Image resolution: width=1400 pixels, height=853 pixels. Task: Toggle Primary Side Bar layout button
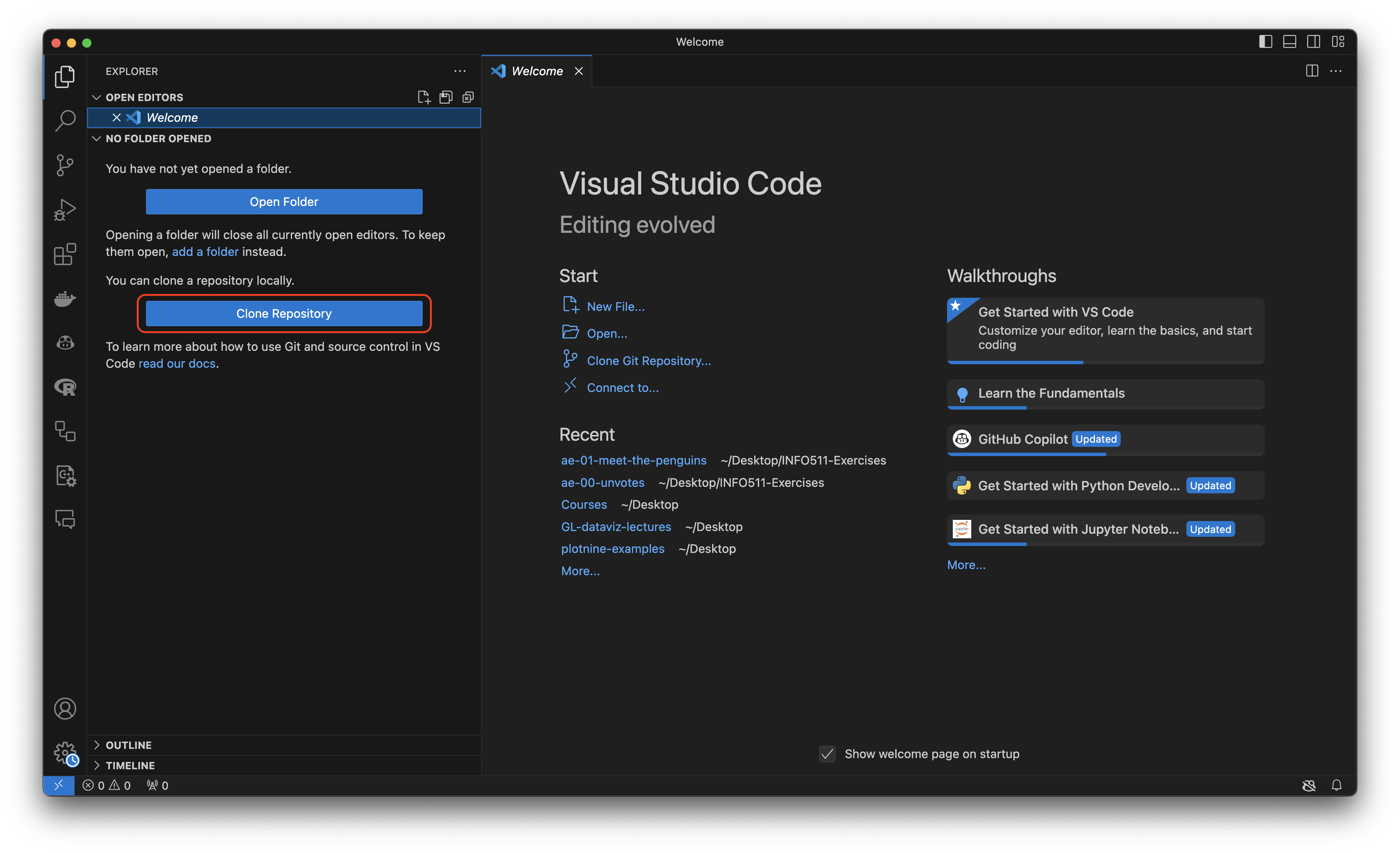click(x=1266, y=41)
